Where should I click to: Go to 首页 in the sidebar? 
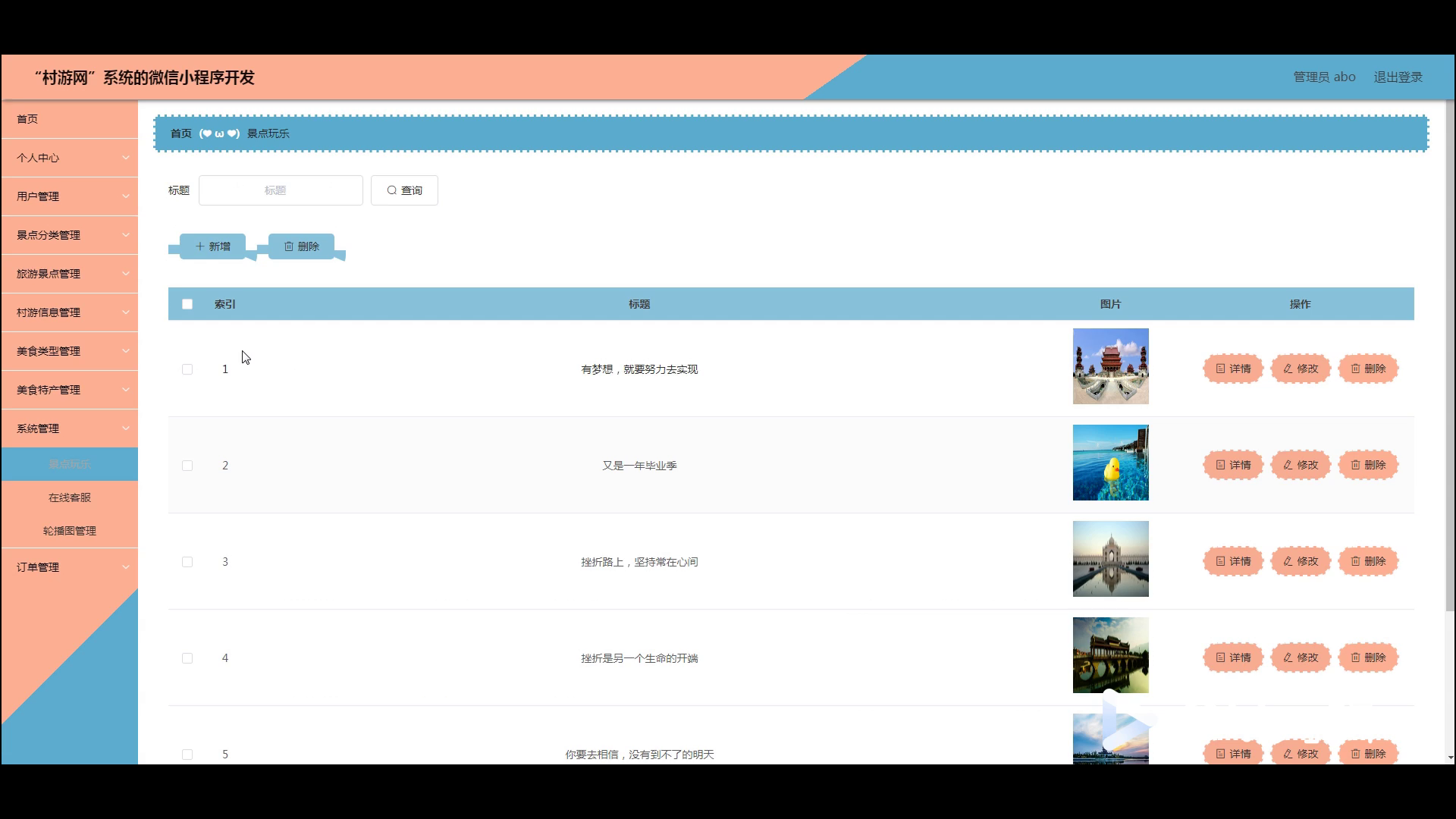coord(70,119)
